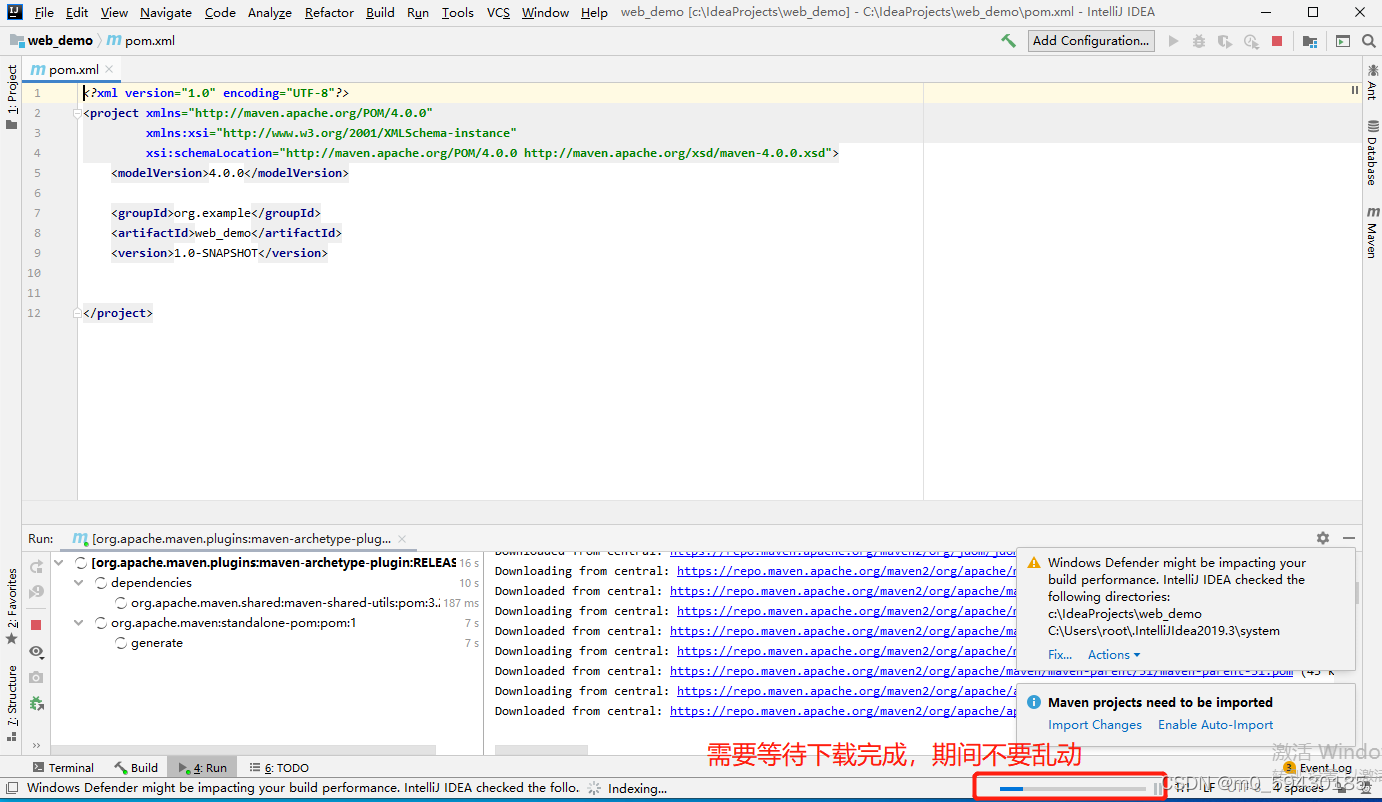Click the Indexing... status text

click(637, 788)
